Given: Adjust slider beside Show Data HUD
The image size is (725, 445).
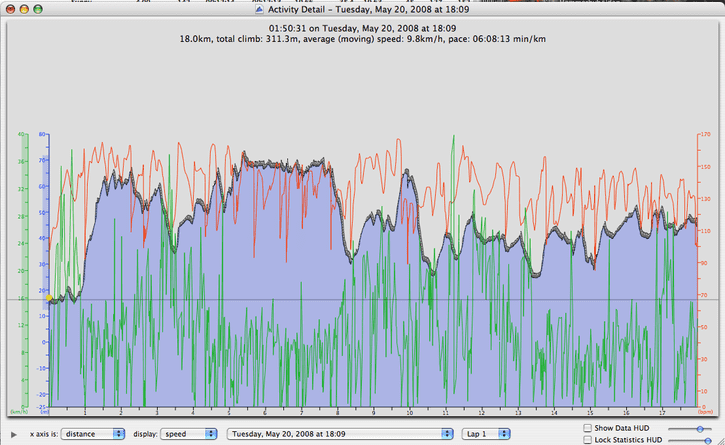Looking at the screenshot, I should tap(690, 429).
